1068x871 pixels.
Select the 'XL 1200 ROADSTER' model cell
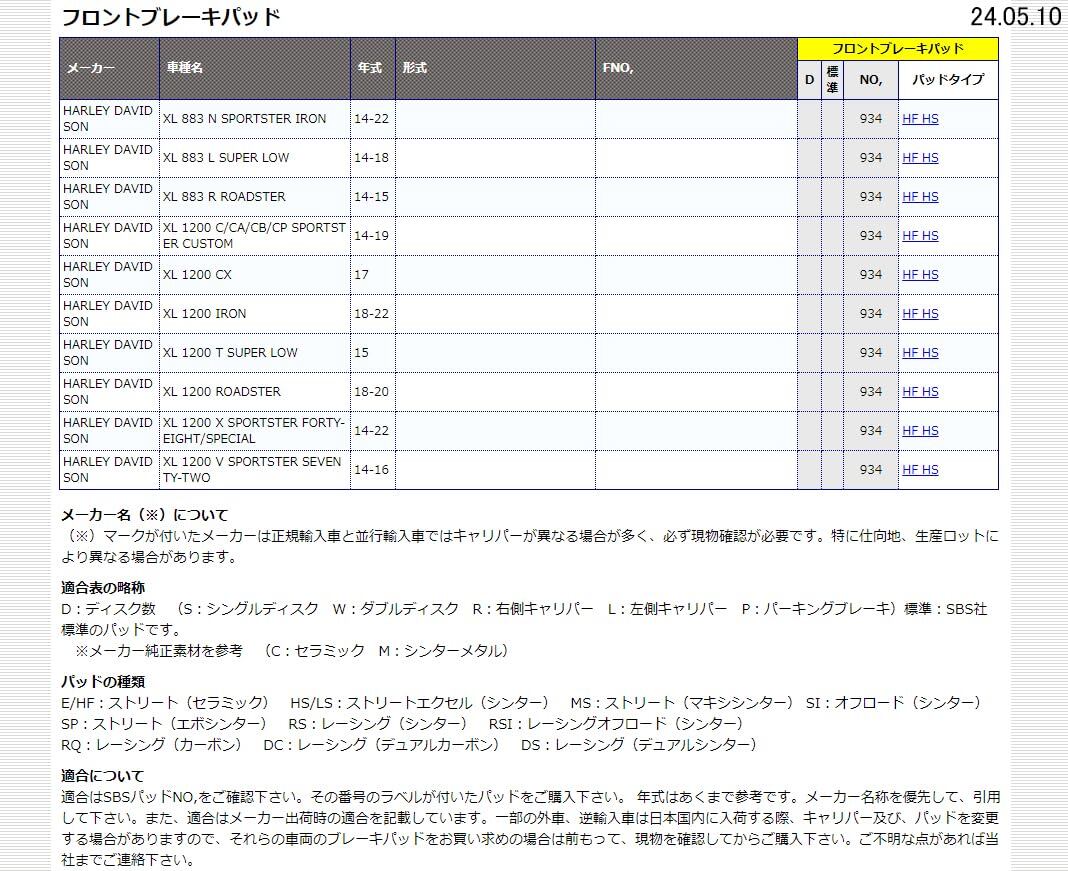(x=255, y=392)
